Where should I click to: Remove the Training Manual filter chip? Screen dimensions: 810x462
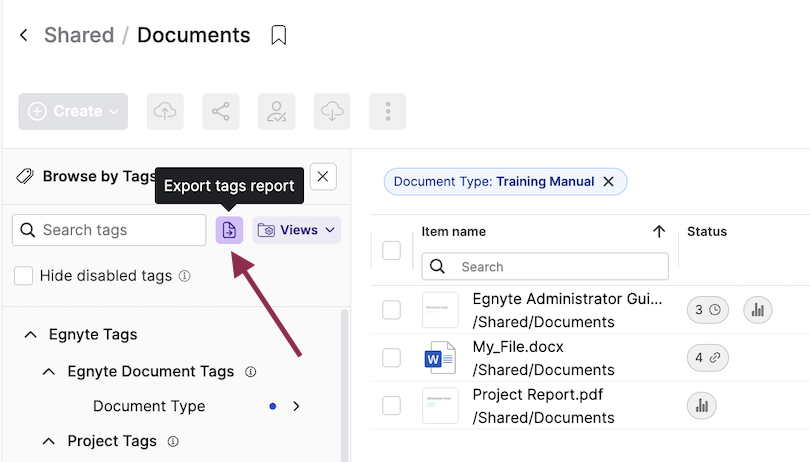[x=608, y=182]
